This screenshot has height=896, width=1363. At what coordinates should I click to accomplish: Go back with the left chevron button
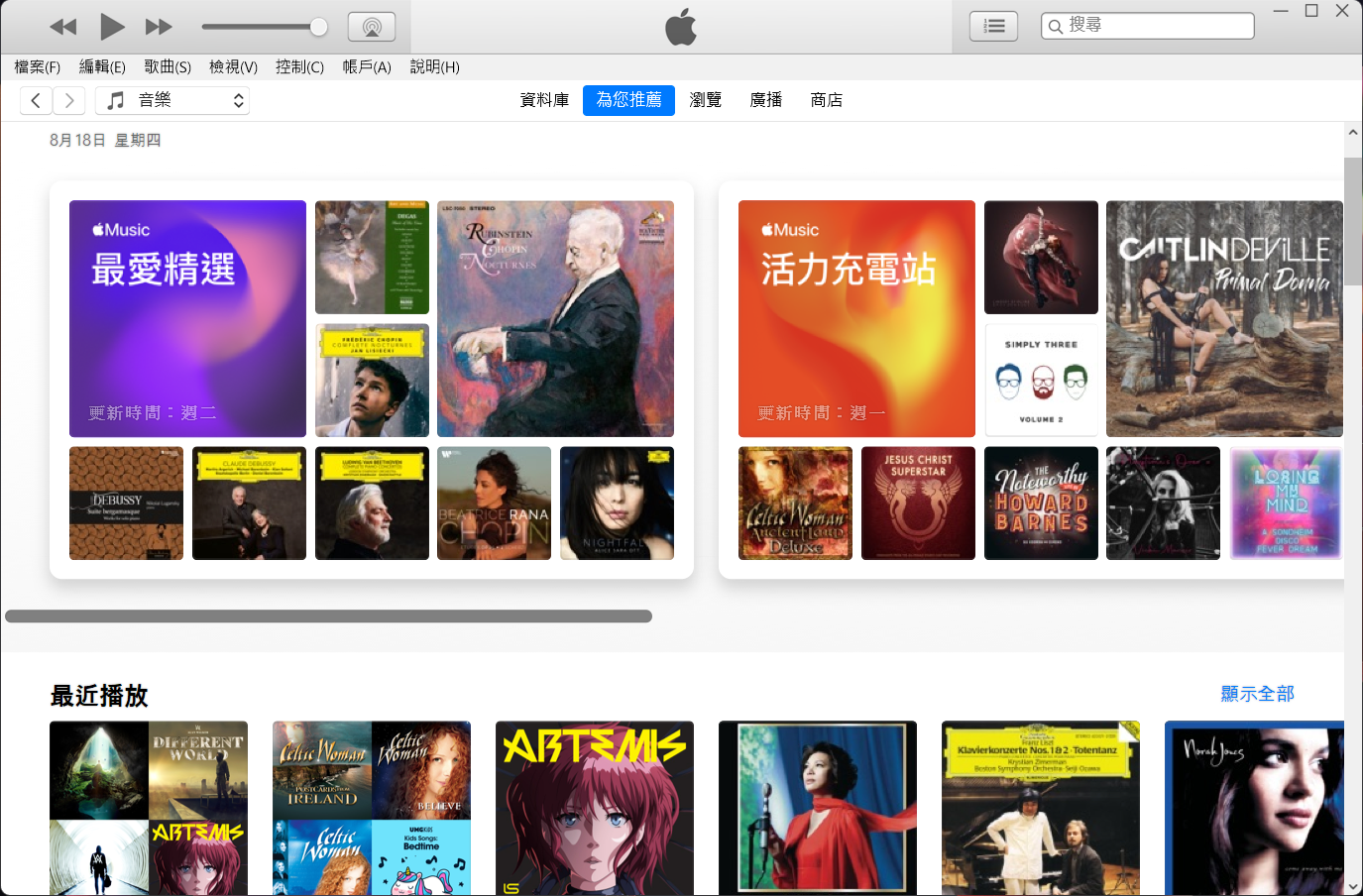click(x=36, y=100)
